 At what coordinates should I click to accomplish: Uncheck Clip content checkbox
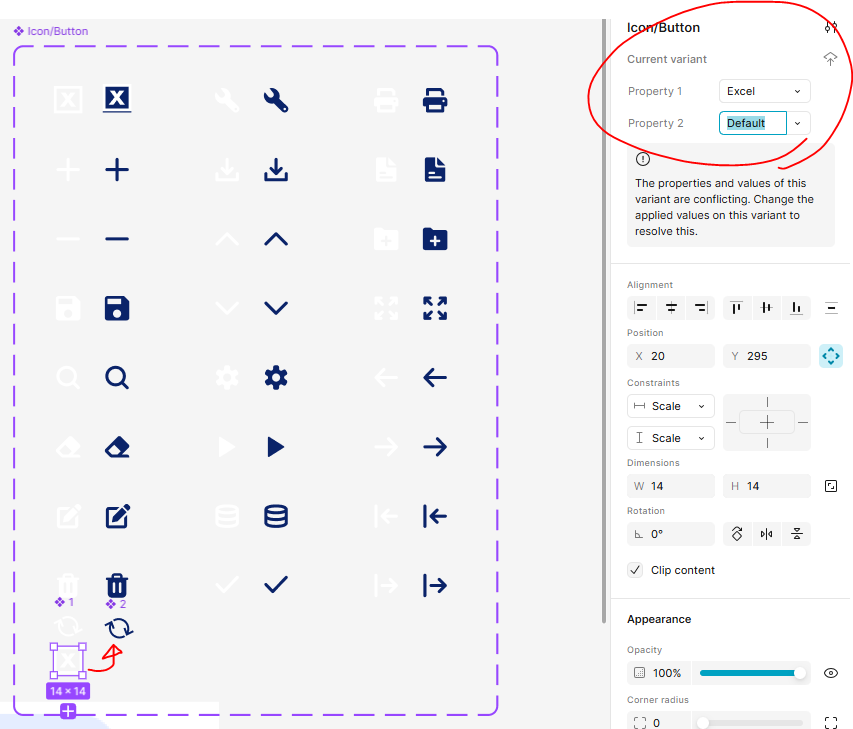(x=635, y=570)
